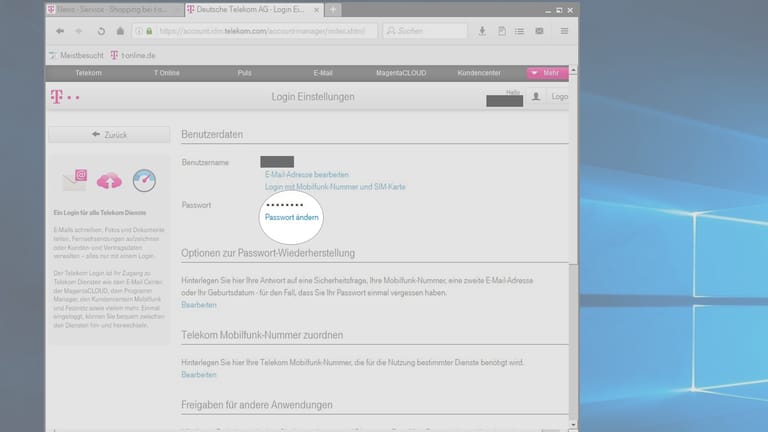The width and height of the screenshot is (768, 432).
Task: Open Telekom in the navigation bar
Action: 89,73
